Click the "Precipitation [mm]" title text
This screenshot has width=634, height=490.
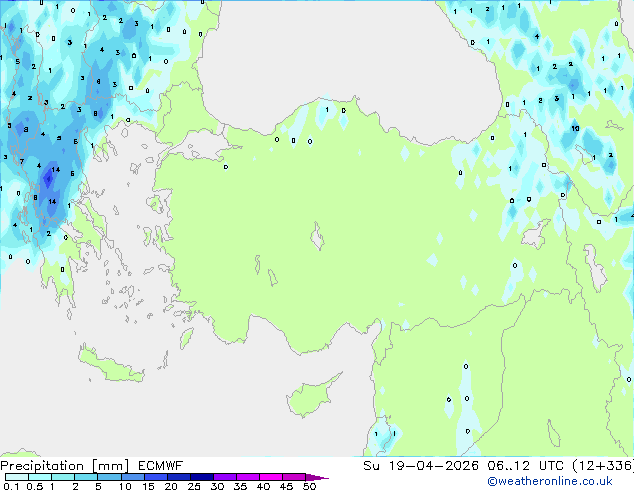point(65,466)
